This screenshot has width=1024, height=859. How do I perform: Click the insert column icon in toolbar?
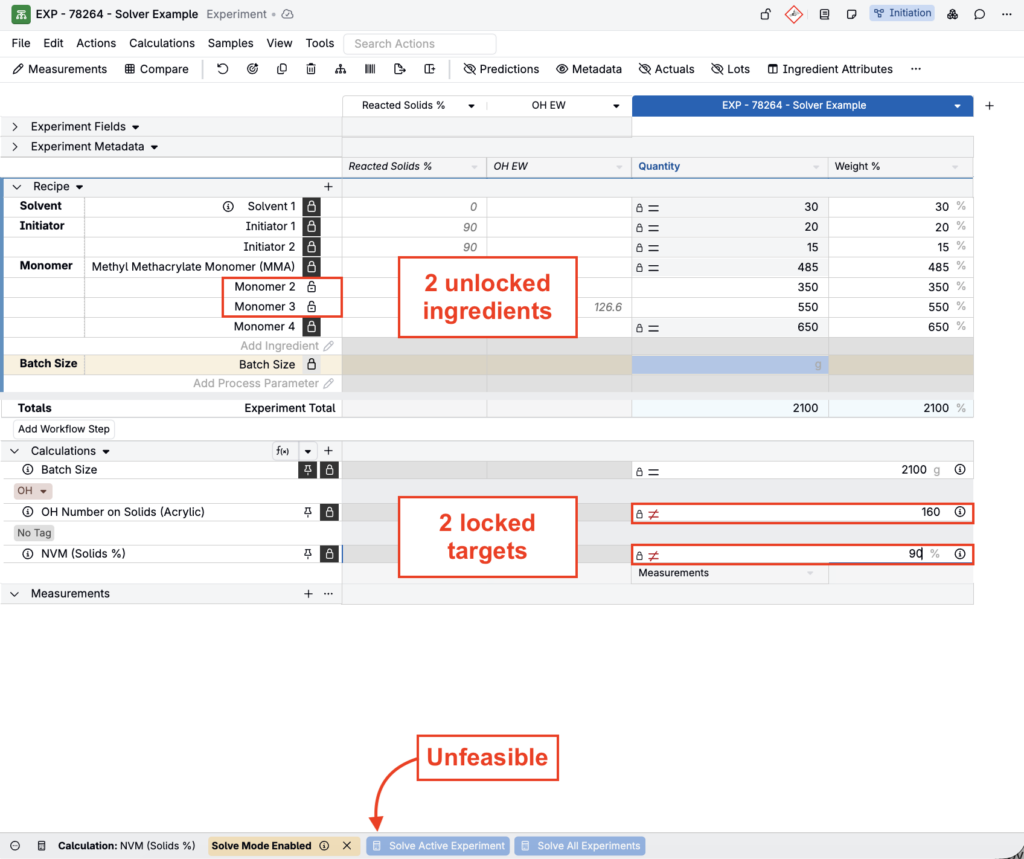click(x=429, y=69)
